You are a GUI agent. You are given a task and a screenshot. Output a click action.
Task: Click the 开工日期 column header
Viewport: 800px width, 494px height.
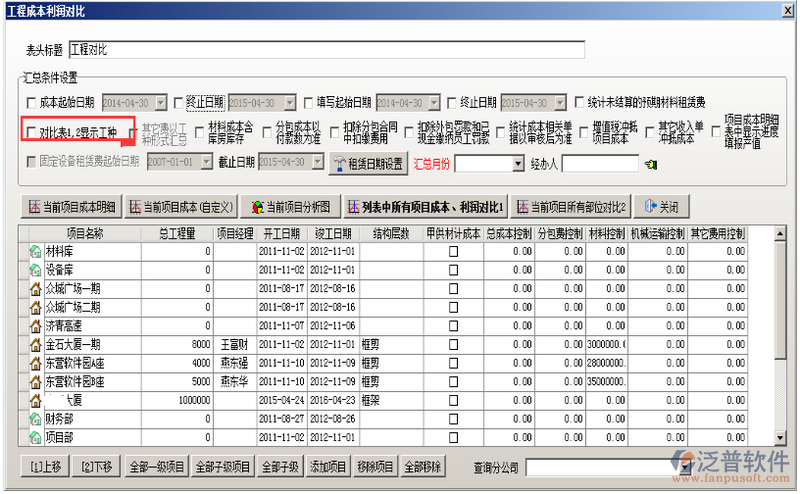pos(280,234)
